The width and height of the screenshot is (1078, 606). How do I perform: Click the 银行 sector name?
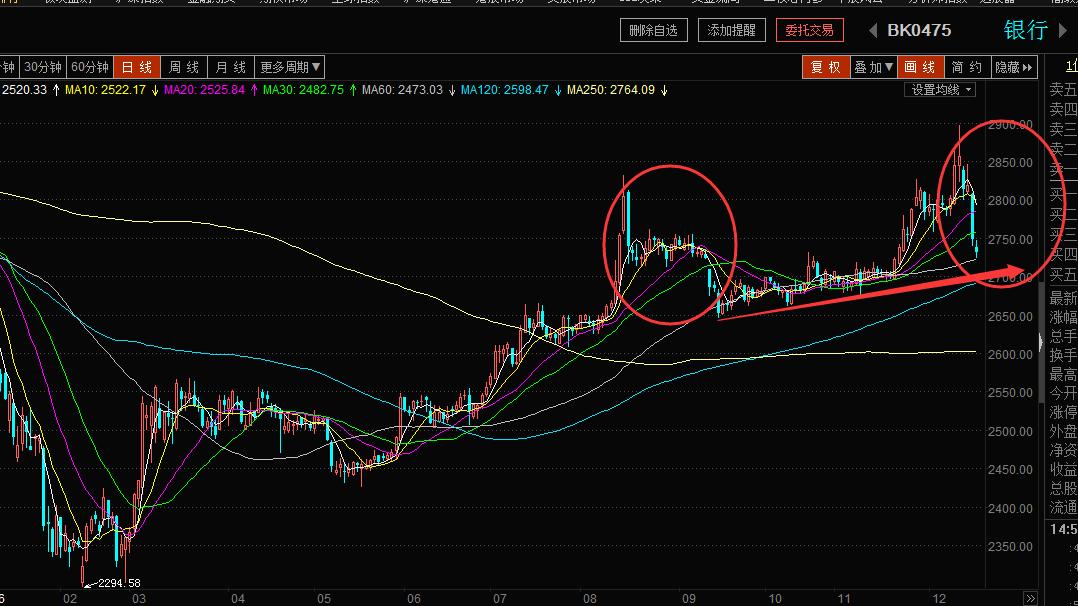pyautogui.click(x=1026, y=30)
